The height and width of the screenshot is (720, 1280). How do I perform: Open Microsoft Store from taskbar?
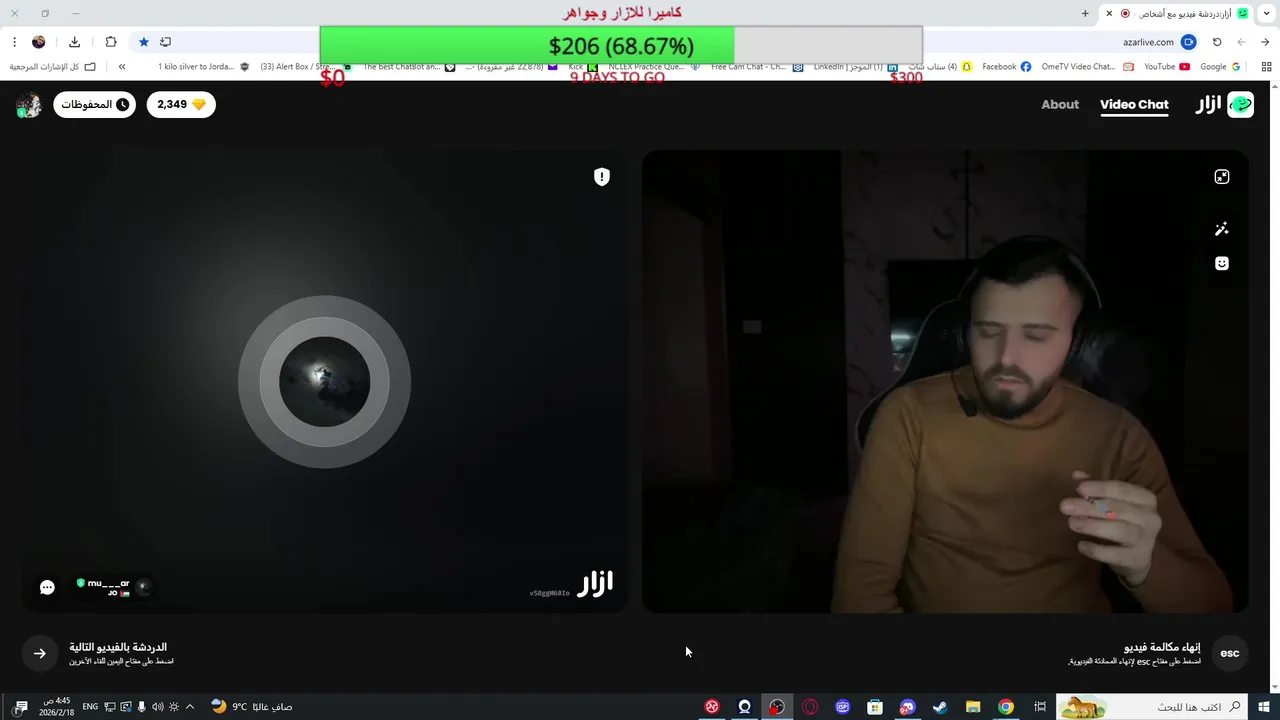pos(875,707)
